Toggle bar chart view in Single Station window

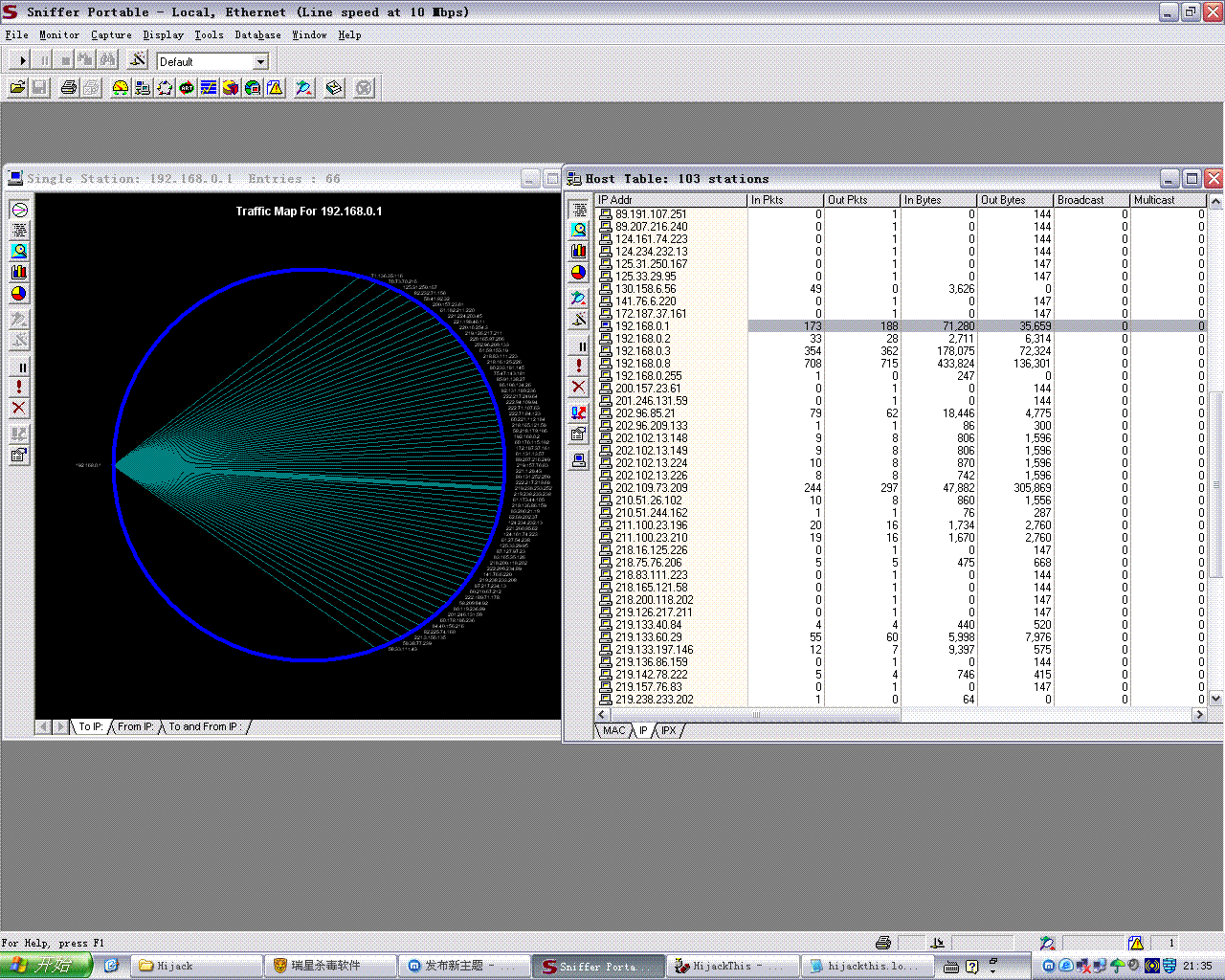tap(19, 273)
